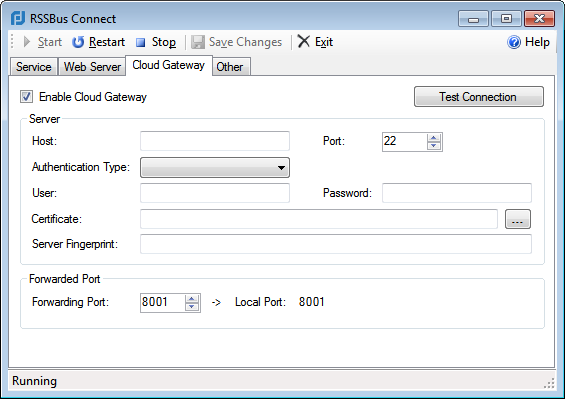Image resolution: width=565 pixels, height=399 pixels.
Task: Click the RSSBus Connect logo icon
Action: [18, 18]
